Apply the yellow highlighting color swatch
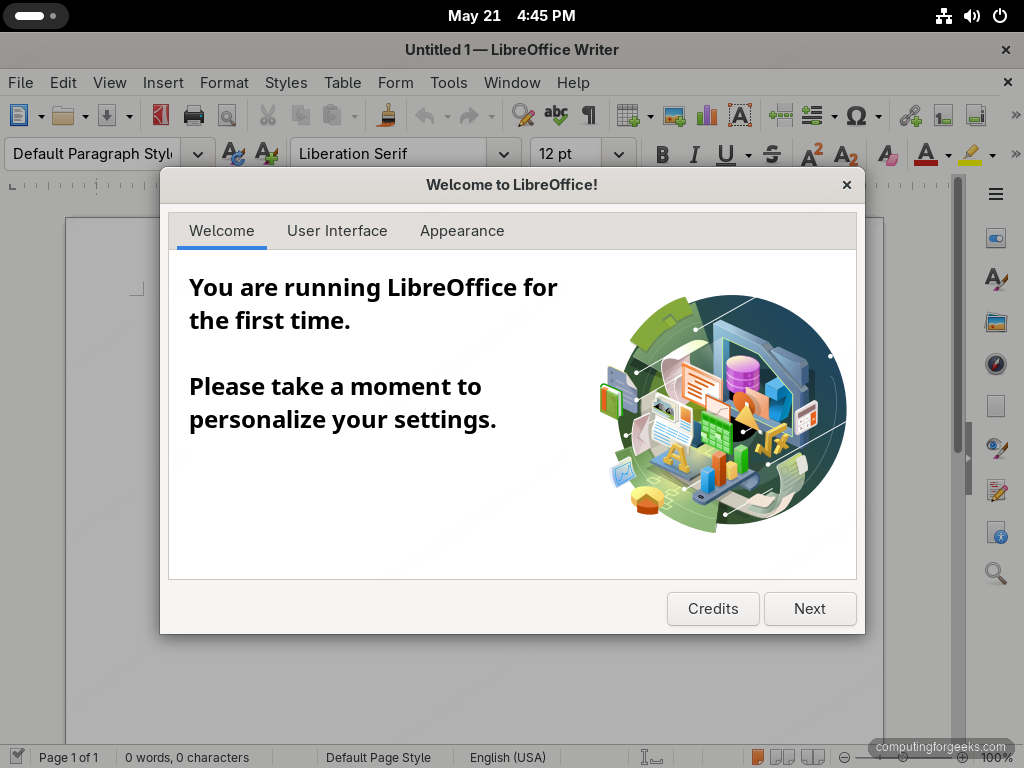Image resolution: width=1024 pixels, height=768 pixels. pos(971,155)
